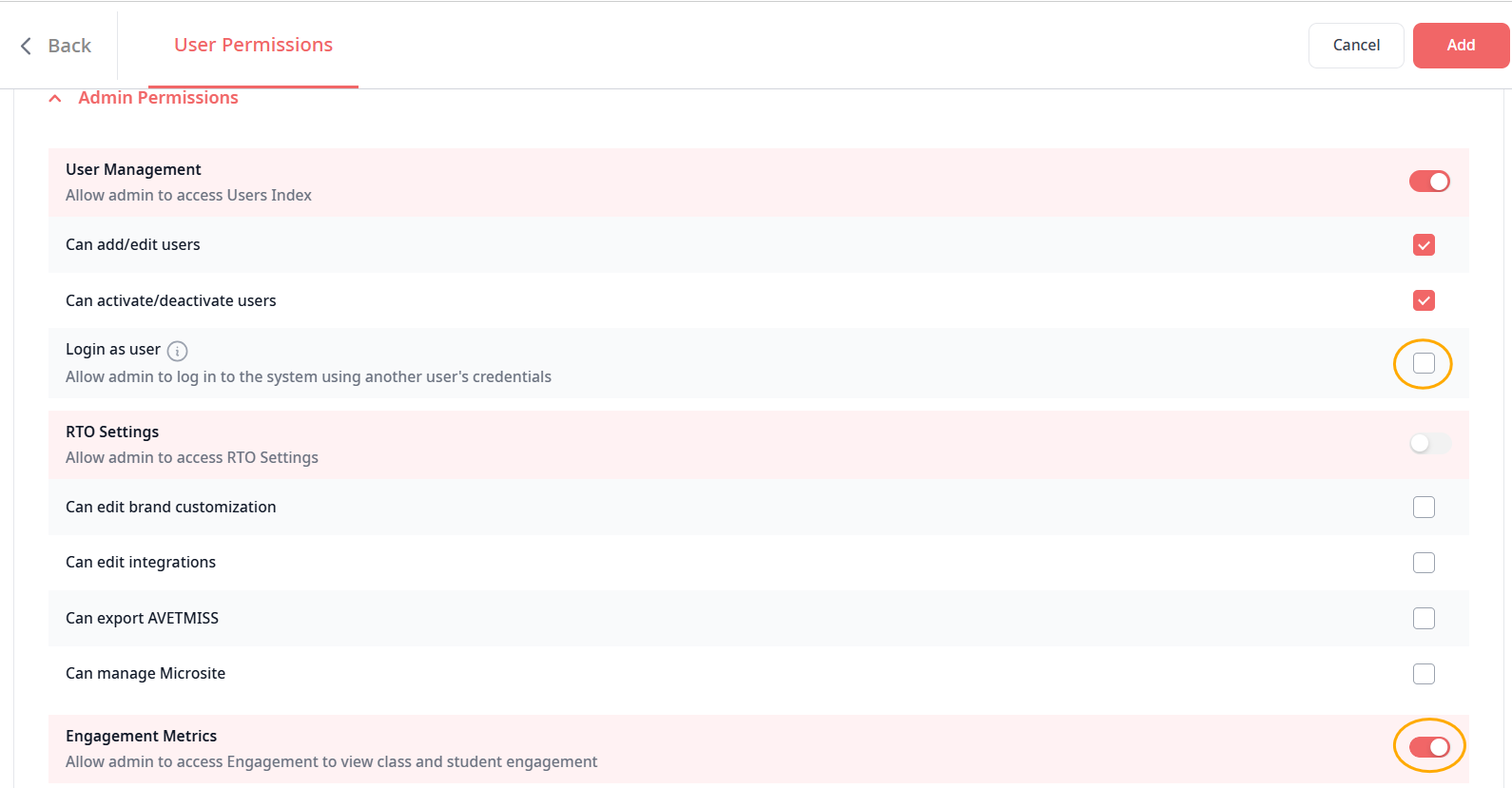
Task: Click the Engagement Metrics description text
Action: [332, 761]
